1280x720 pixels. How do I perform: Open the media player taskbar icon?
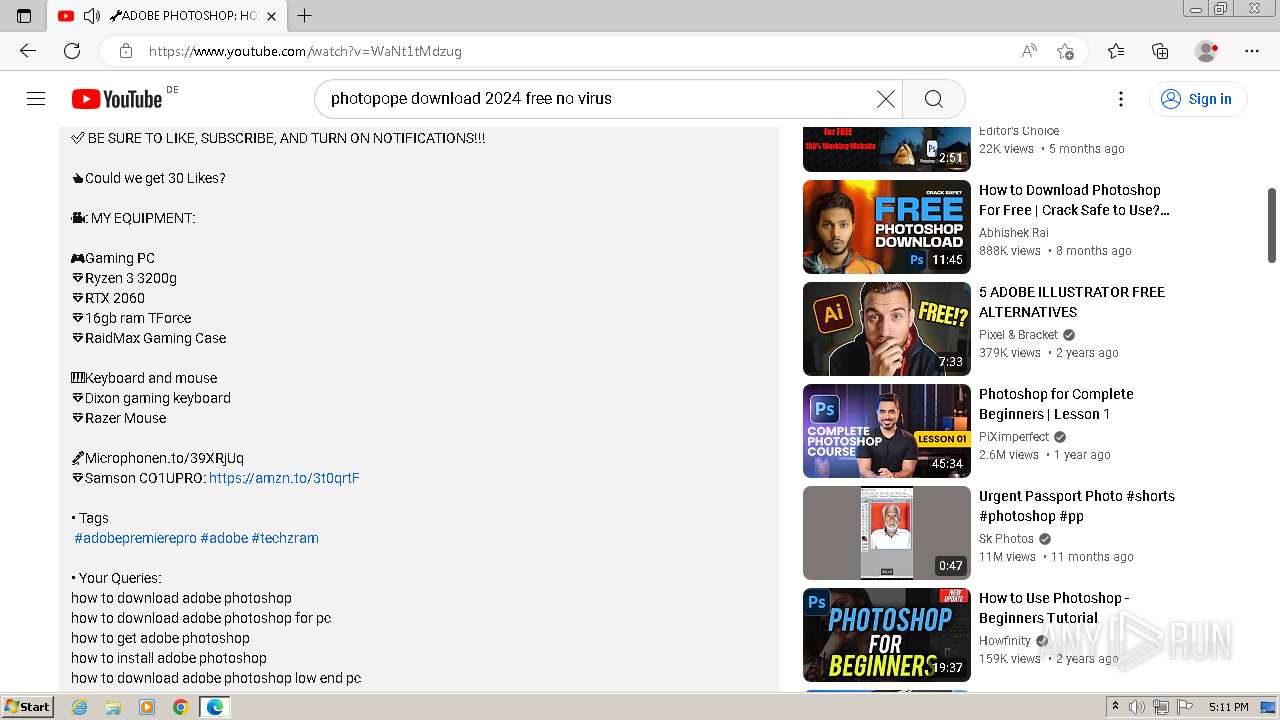pos(147,707)
